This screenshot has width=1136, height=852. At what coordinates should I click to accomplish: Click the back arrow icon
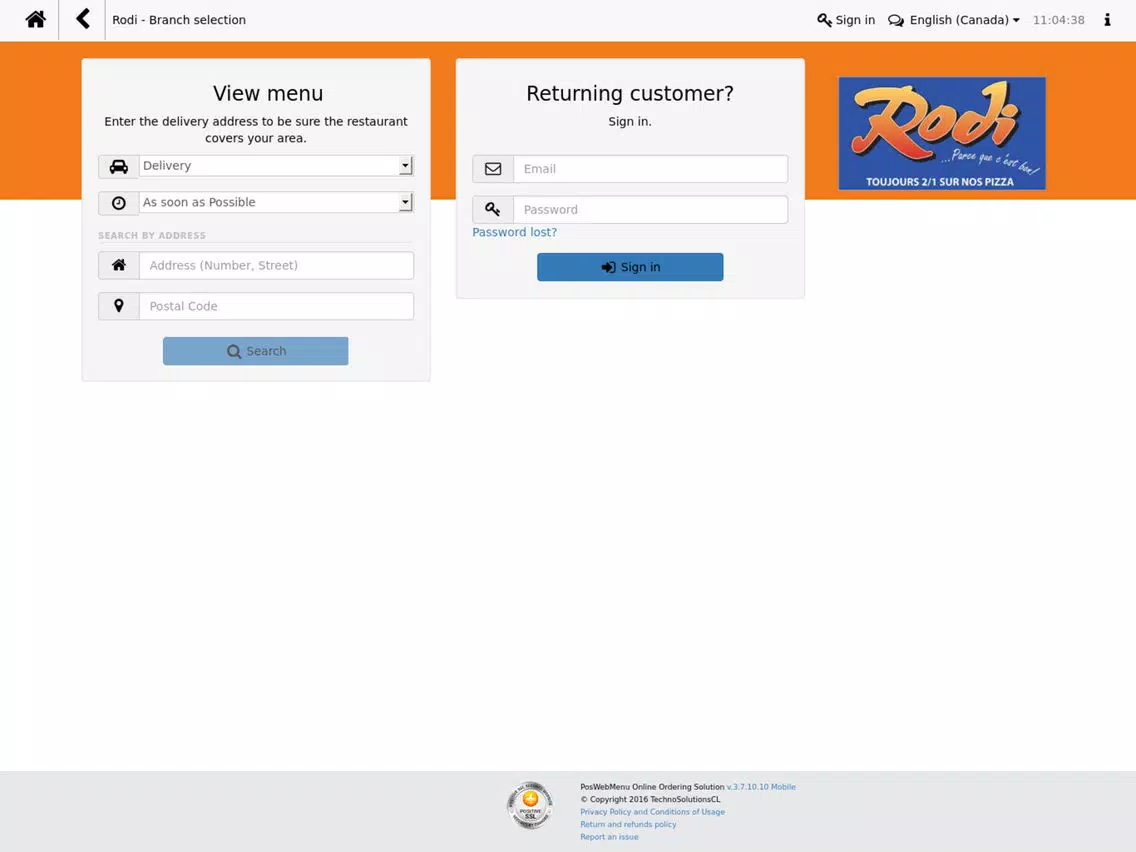tap(83, 19)
